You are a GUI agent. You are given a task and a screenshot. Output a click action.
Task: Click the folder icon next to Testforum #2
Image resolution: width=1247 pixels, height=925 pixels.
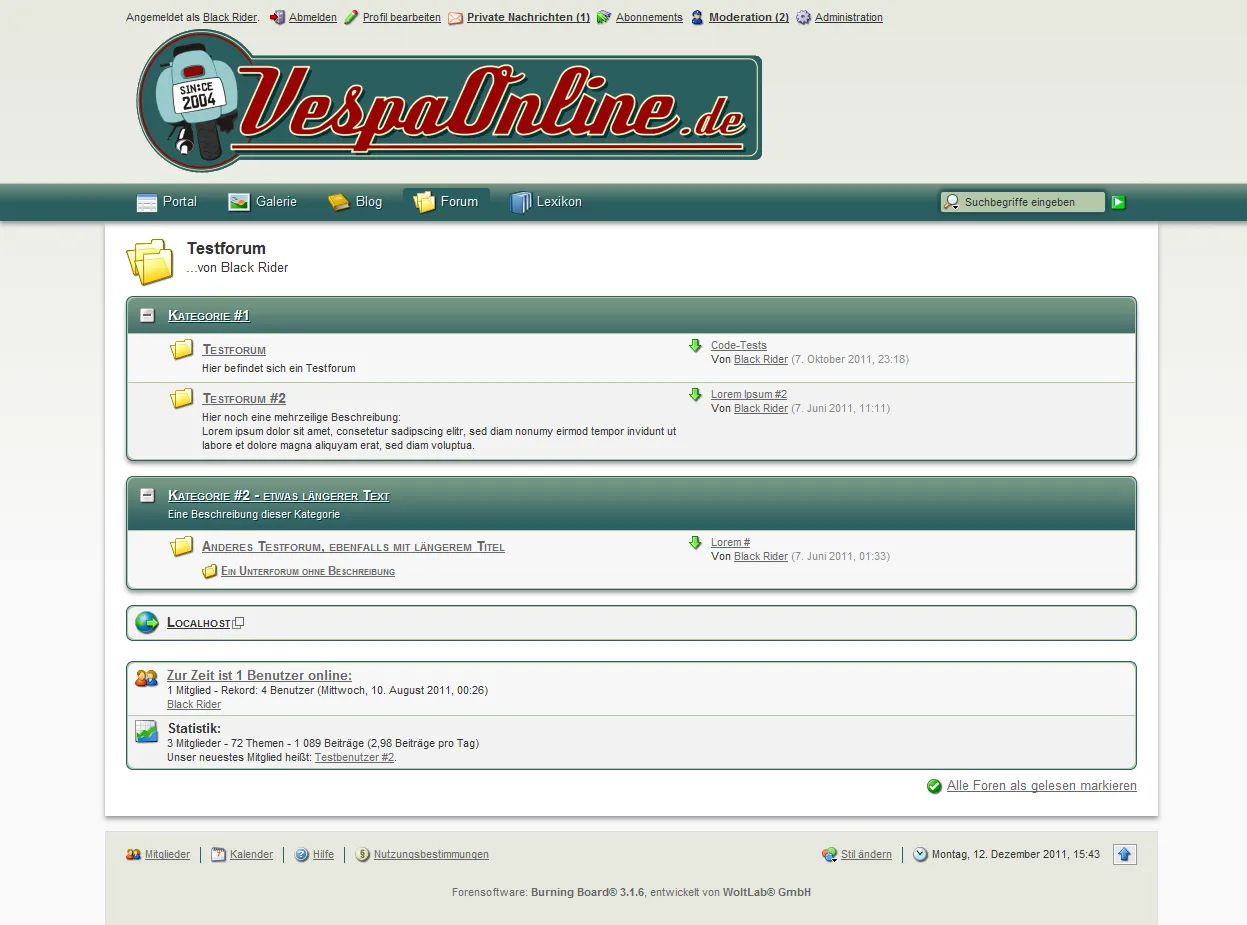[x=182, y=399]
